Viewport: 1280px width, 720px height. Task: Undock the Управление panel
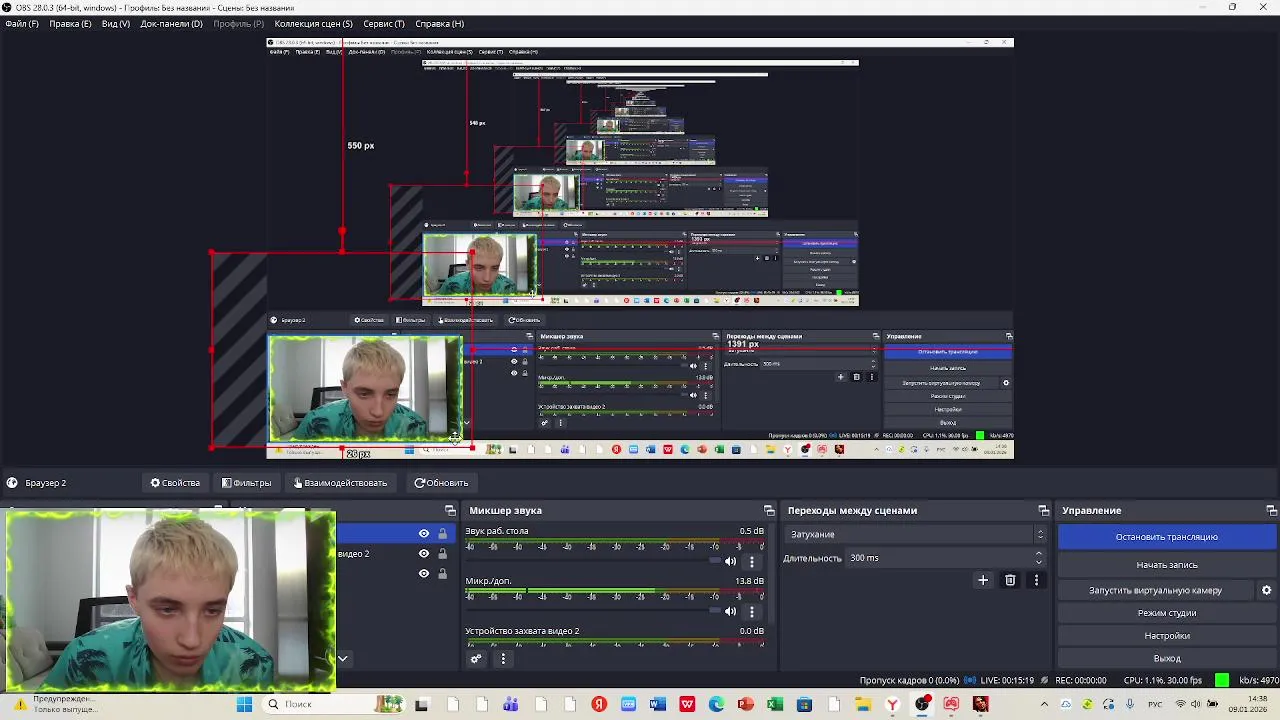(x=1271, y=510)
